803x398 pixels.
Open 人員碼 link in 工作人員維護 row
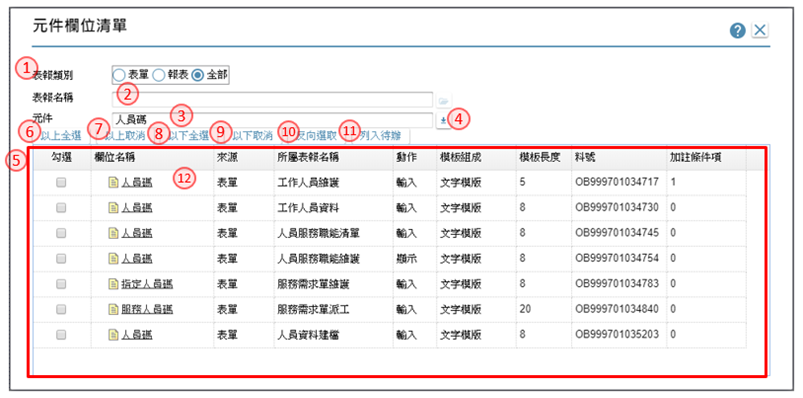(x=137, y=182)
